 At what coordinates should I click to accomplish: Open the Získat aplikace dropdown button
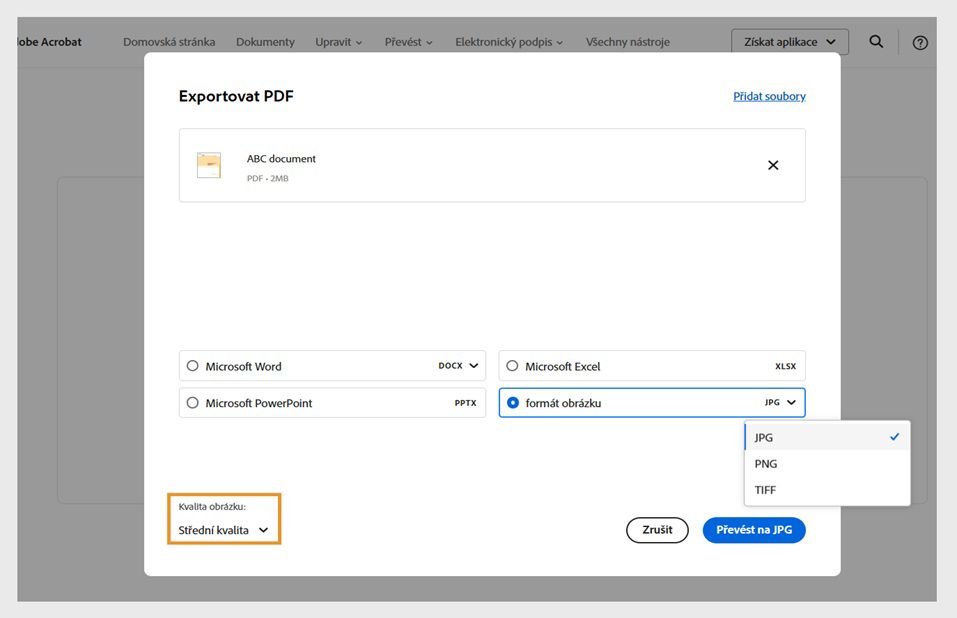790,42
